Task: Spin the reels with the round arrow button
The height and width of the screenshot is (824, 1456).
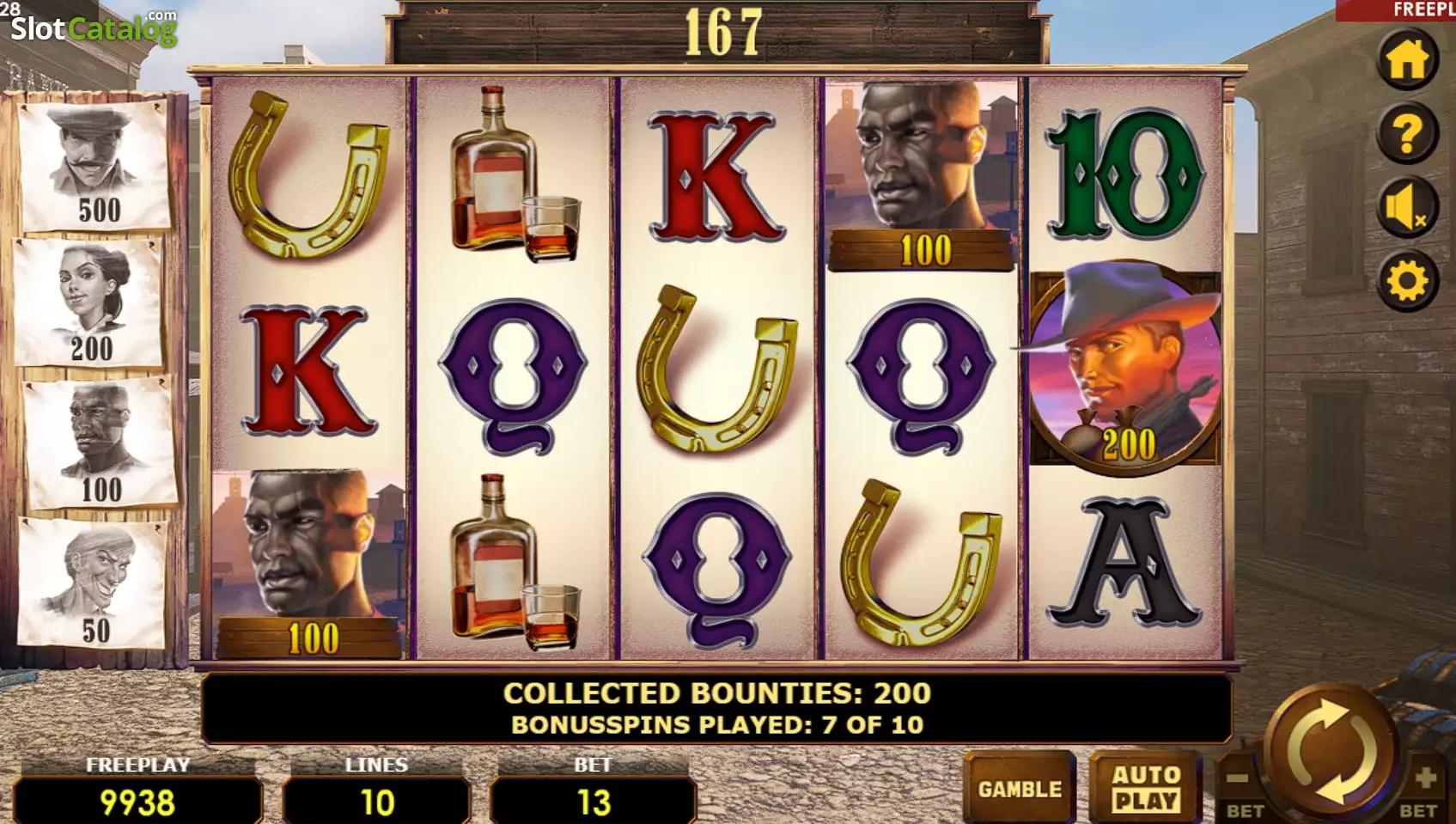Action: point(1330,750)
